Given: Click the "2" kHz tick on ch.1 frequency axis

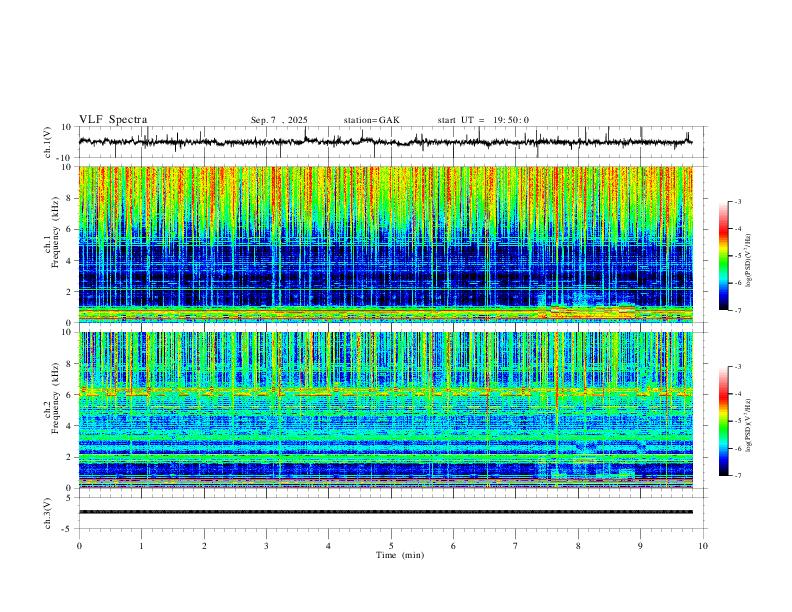Looking at the screenshot, I should point(69,291).
